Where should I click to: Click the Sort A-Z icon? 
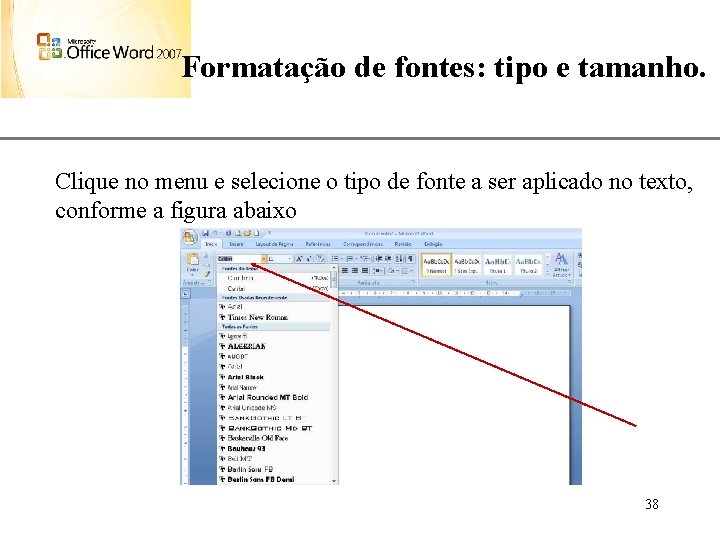click(399, 259)
